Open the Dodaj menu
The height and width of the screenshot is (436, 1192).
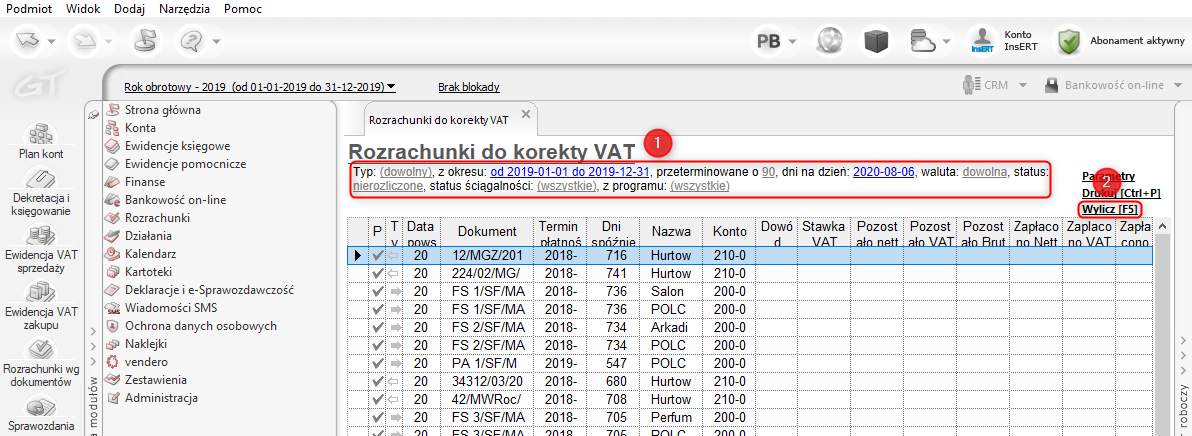129,10
